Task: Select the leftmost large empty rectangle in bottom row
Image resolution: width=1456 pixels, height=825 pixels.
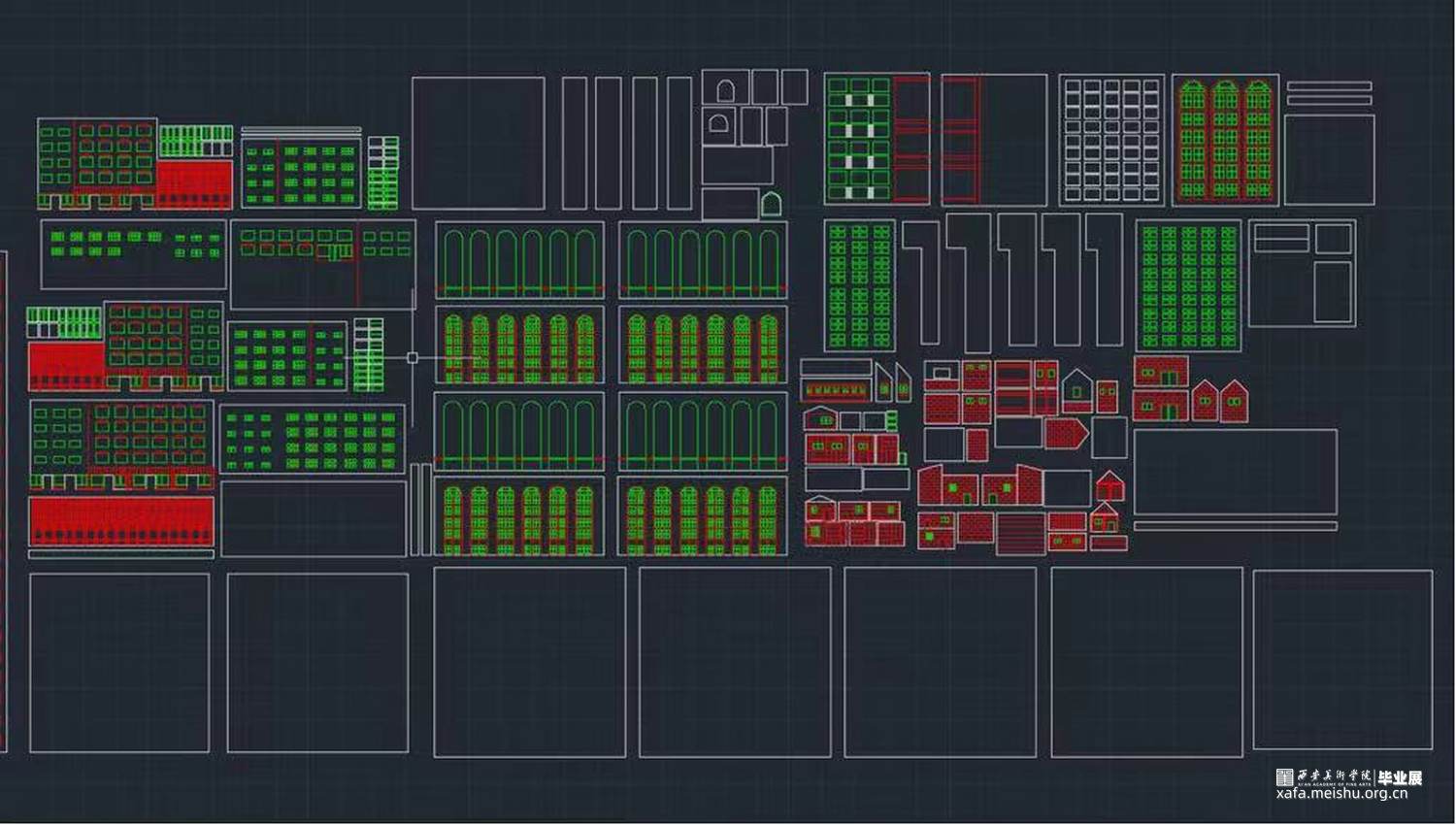Action: (119, 662)
